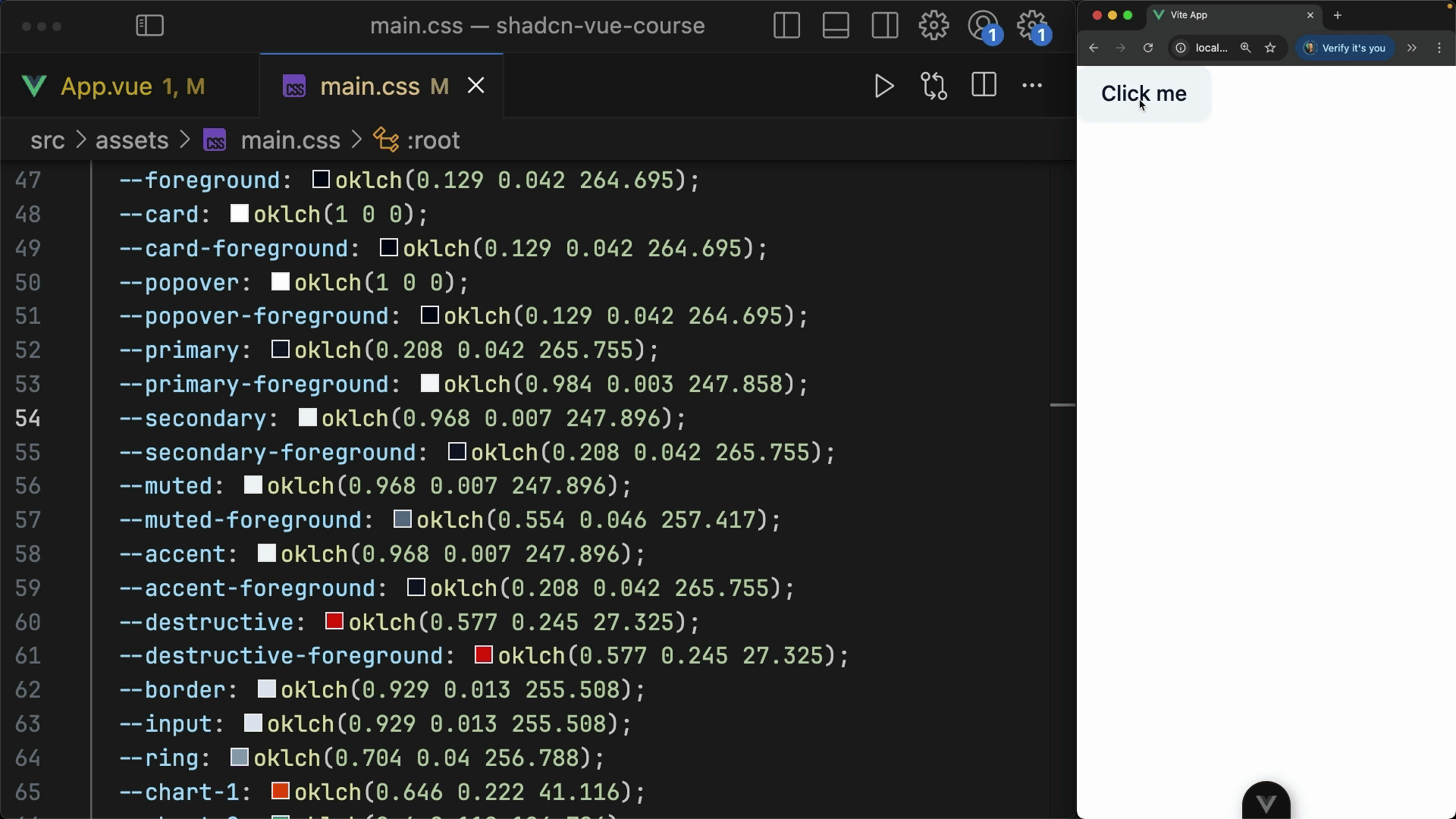
Task: Open Vue devtools badge at page bottom
Action: coord(1266,802)
